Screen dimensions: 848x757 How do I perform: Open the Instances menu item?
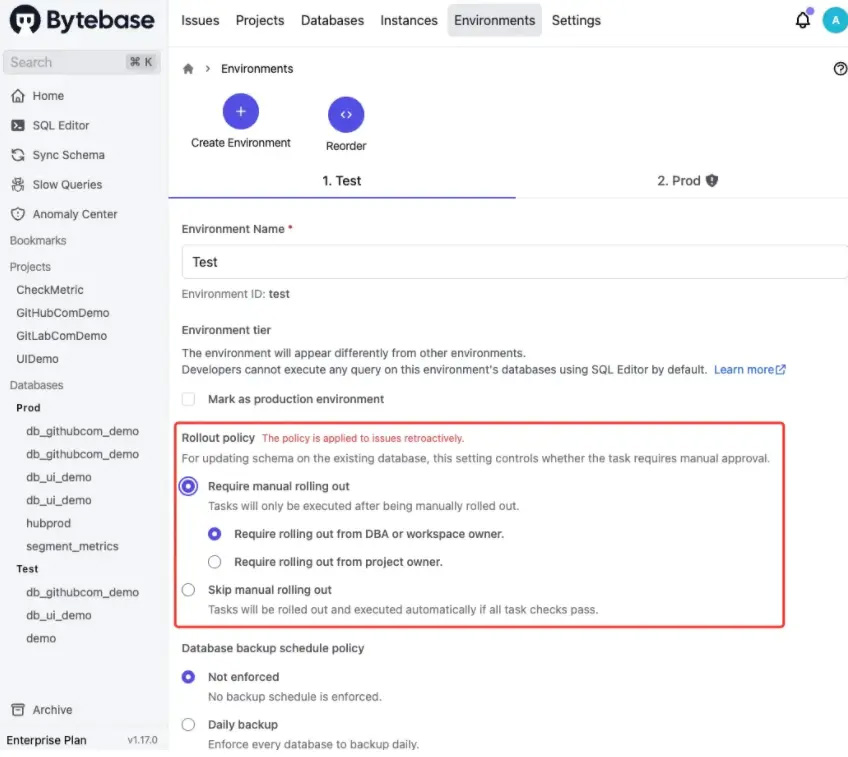pyautogui.click(x=408, y=20)
